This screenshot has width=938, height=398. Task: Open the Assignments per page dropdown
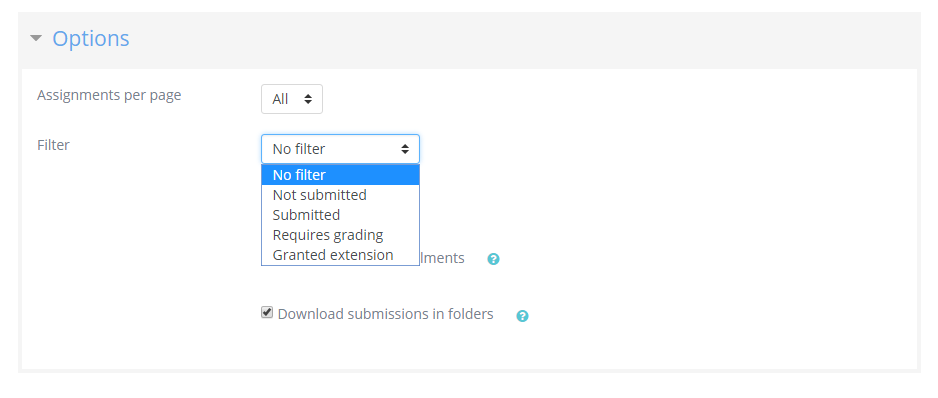(x=292, y=99)
